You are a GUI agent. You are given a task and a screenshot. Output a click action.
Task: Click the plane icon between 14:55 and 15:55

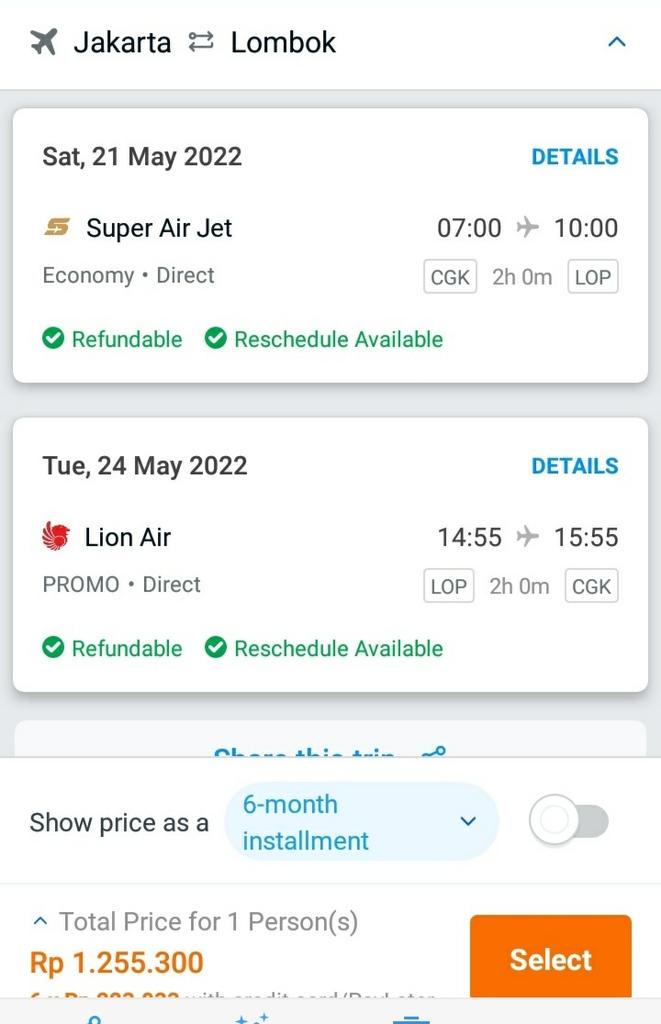(527, 537)
